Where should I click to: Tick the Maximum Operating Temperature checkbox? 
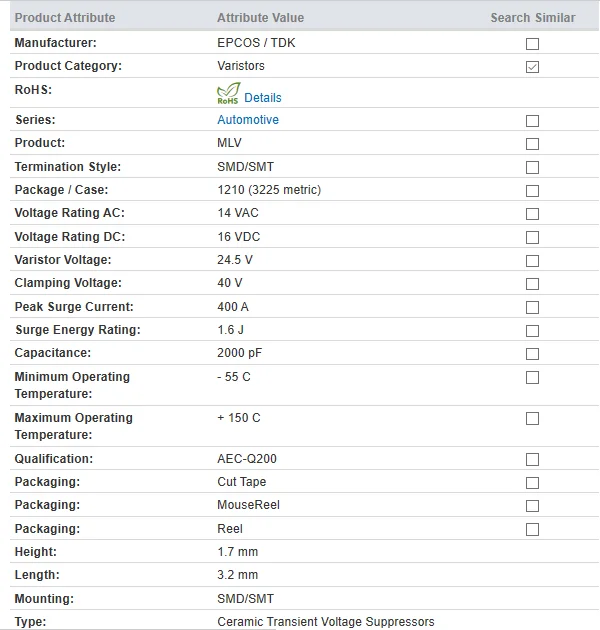pyautogui.click(x=532, y=418)
